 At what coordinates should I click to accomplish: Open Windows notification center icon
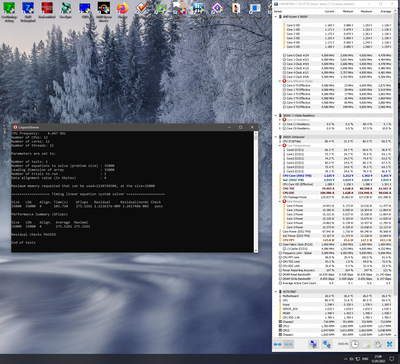click(x=392, y=359)
